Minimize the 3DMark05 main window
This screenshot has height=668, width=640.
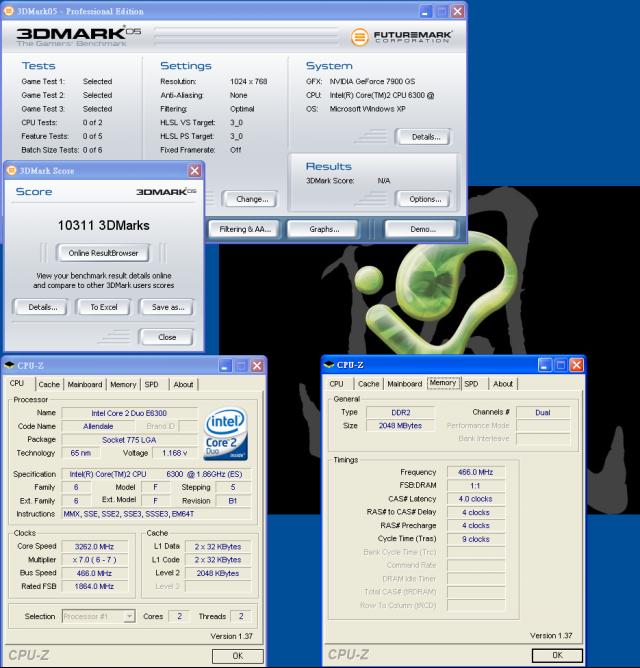426,11
